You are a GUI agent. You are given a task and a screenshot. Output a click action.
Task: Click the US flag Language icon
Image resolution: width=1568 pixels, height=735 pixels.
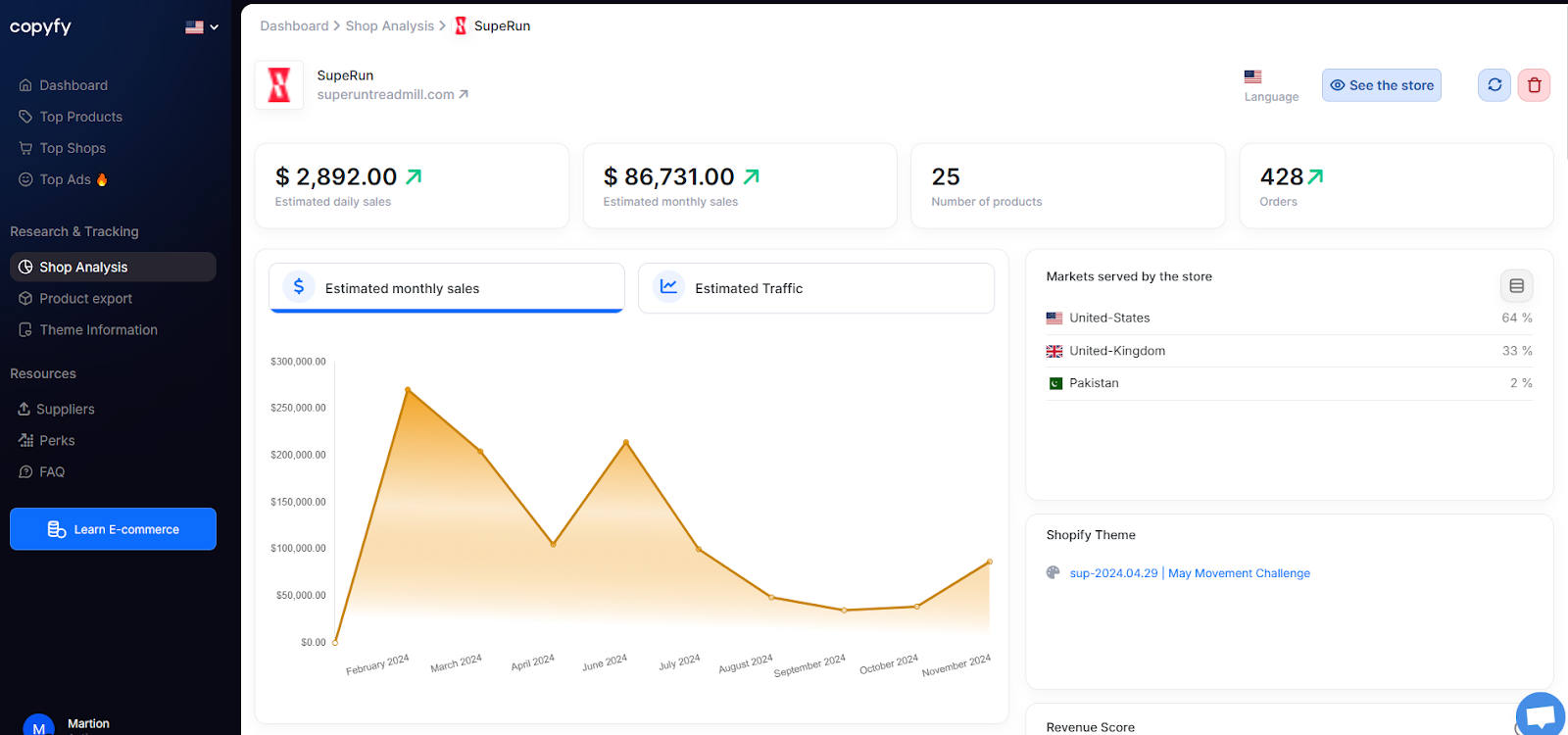coord(1252,76)
